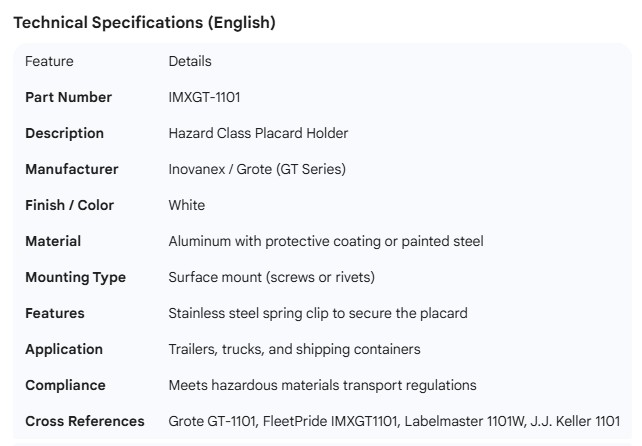The height and width of the screenshot is (446, 642).
Task: Select the Feature column header
Action: click(49, 61)
